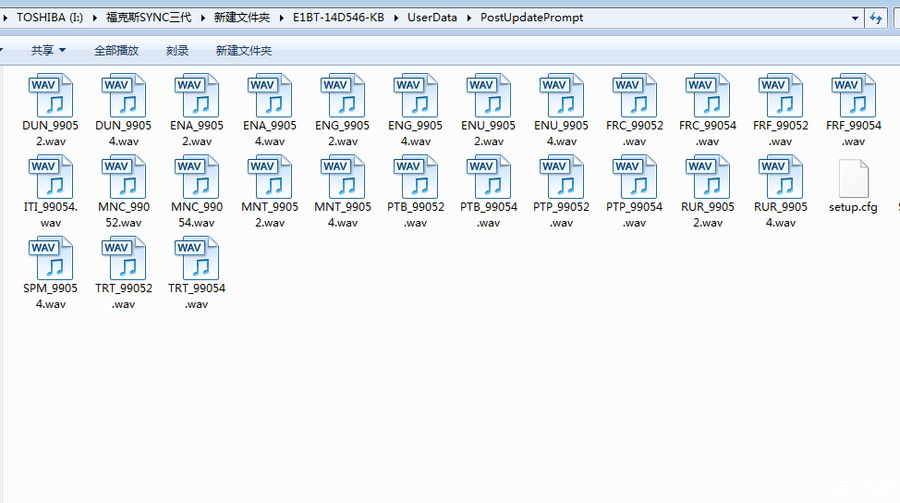Select PTP_99054.wav file icon
The width and height of the screenshot is (900, 503).
634,177
